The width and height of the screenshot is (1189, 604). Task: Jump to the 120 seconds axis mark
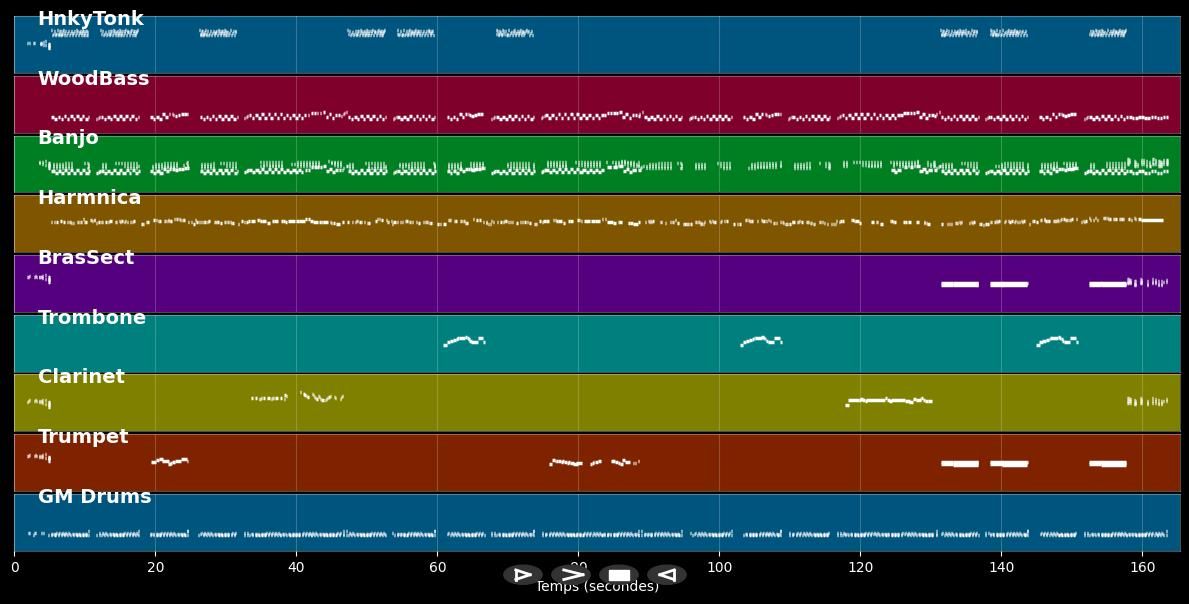tap(860, 567)
